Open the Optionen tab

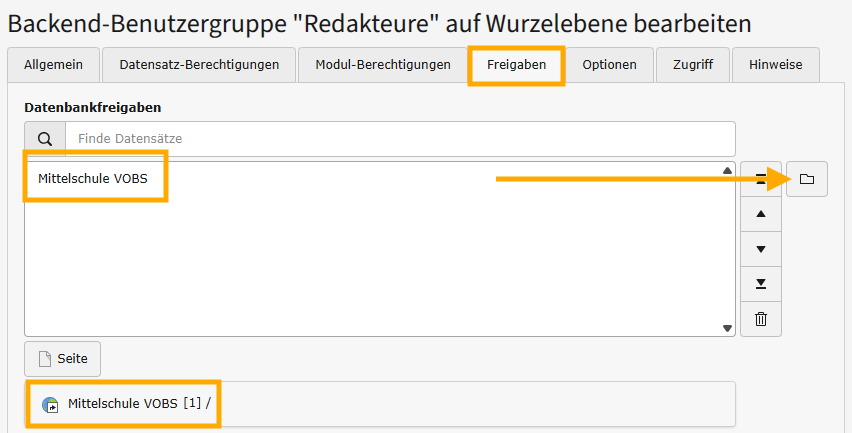609,65
